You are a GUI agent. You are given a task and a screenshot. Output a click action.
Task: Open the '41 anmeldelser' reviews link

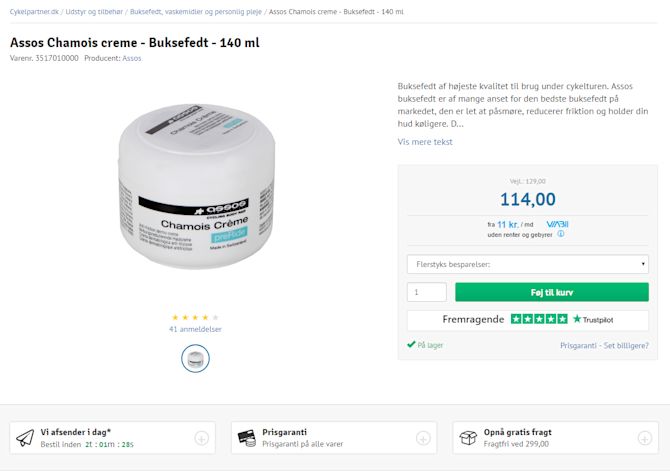(195, 329)
